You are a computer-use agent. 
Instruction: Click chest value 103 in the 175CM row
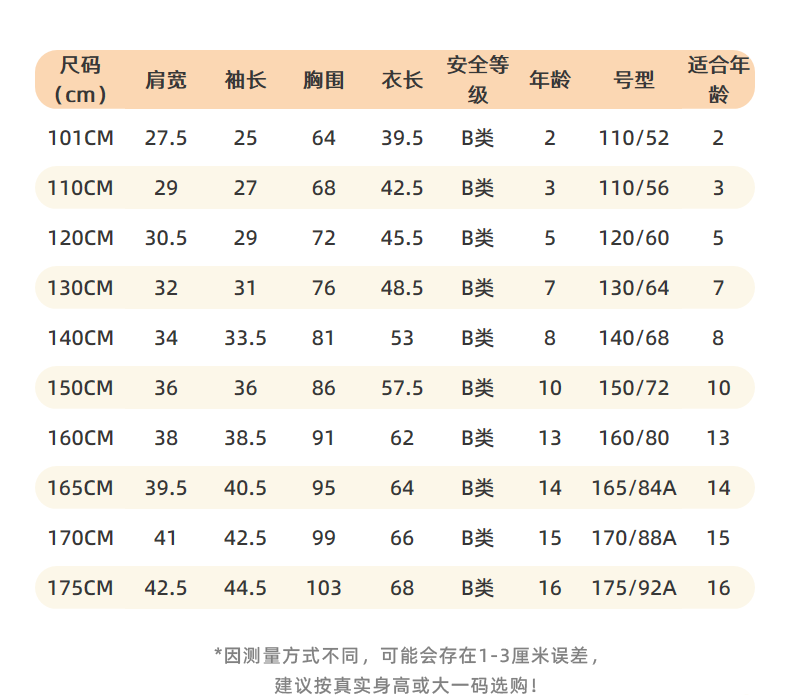[x=324, y=588]
